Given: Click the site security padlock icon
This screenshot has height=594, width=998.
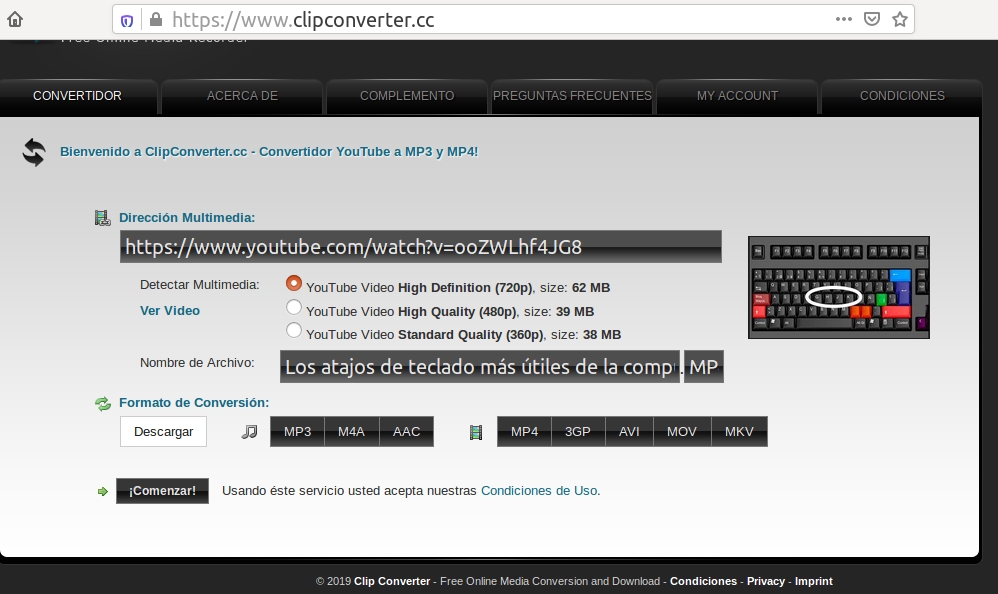Looking at the screenshot, I should 154,20.
